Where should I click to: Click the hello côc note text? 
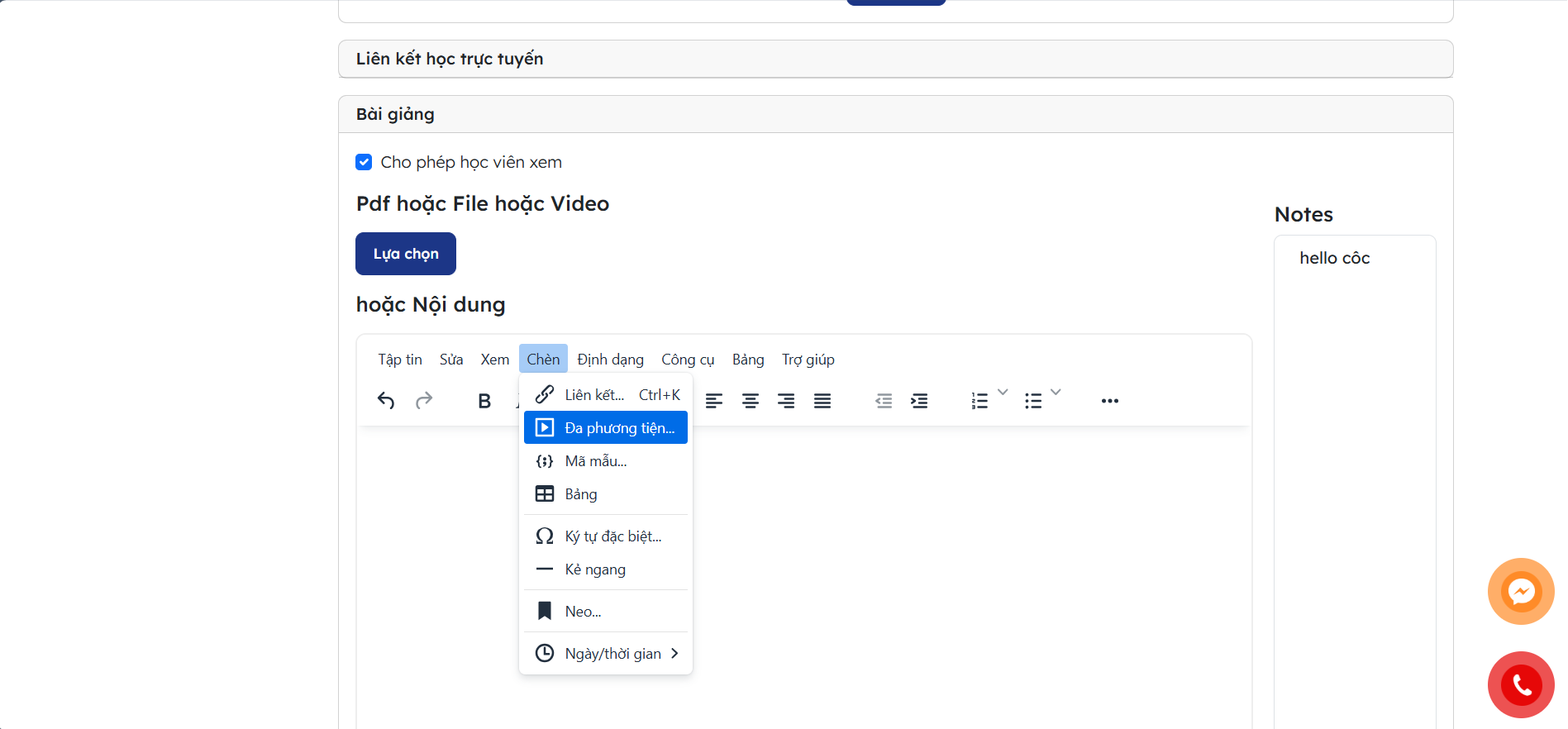[1334, 258]
